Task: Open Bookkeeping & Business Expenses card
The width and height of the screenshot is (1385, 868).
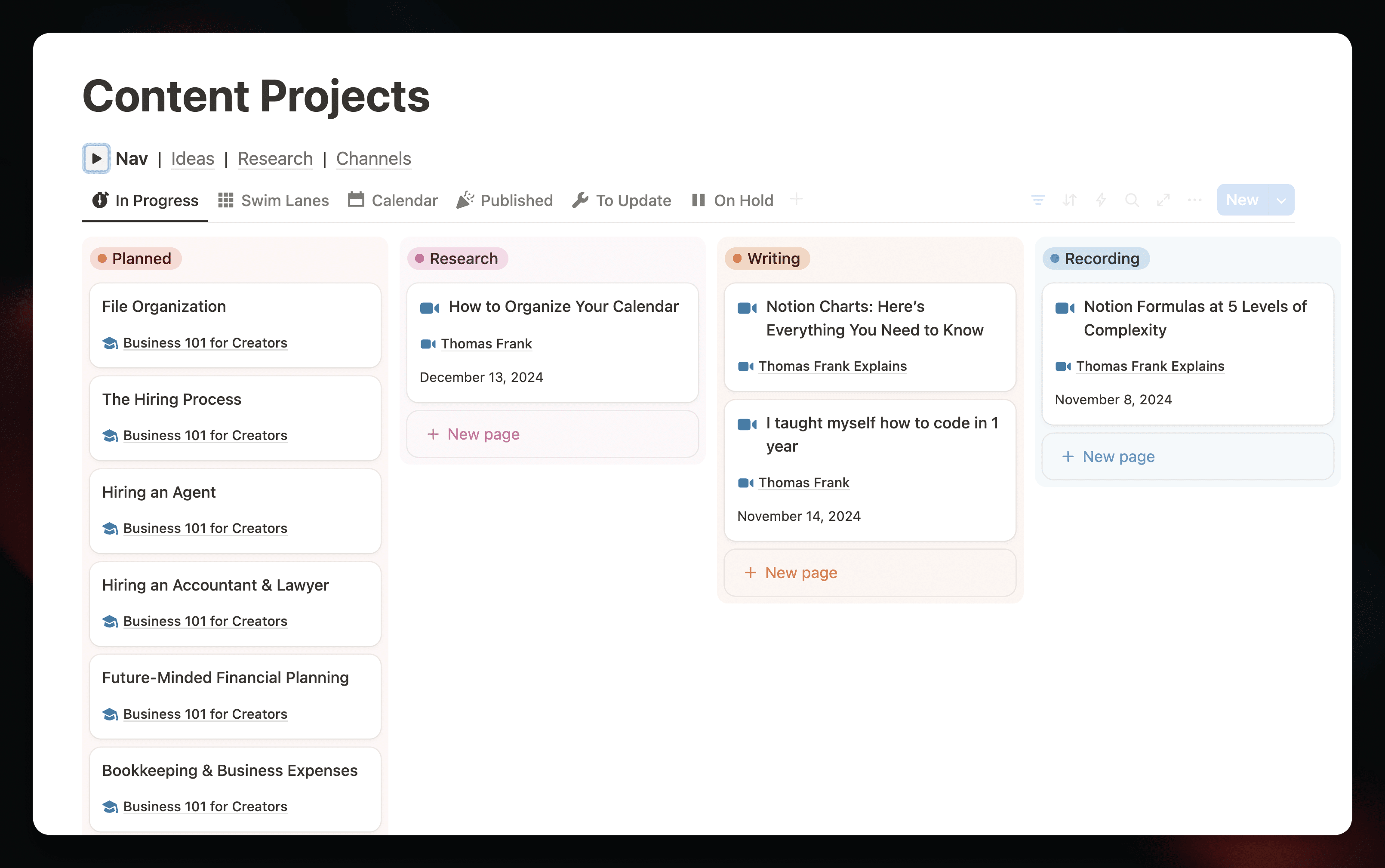Action: (235, 789)
